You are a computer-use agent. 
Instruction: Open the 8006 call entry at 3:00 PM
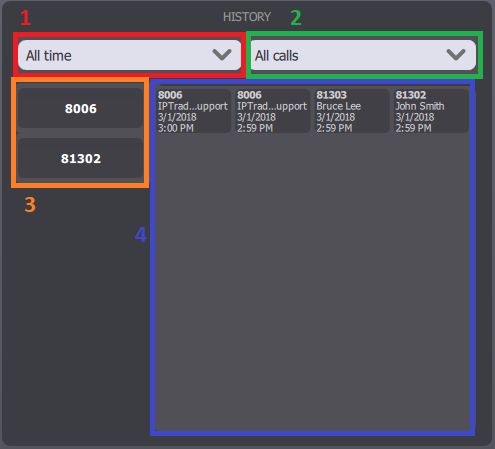[193, 111]
